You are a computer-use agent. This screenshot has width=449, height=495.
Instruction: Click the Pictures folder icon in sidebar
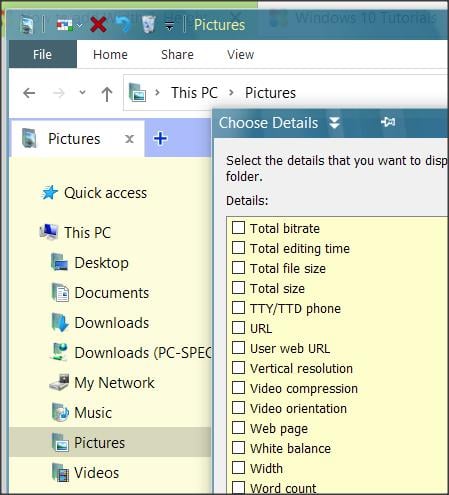(x=60, y=442)
